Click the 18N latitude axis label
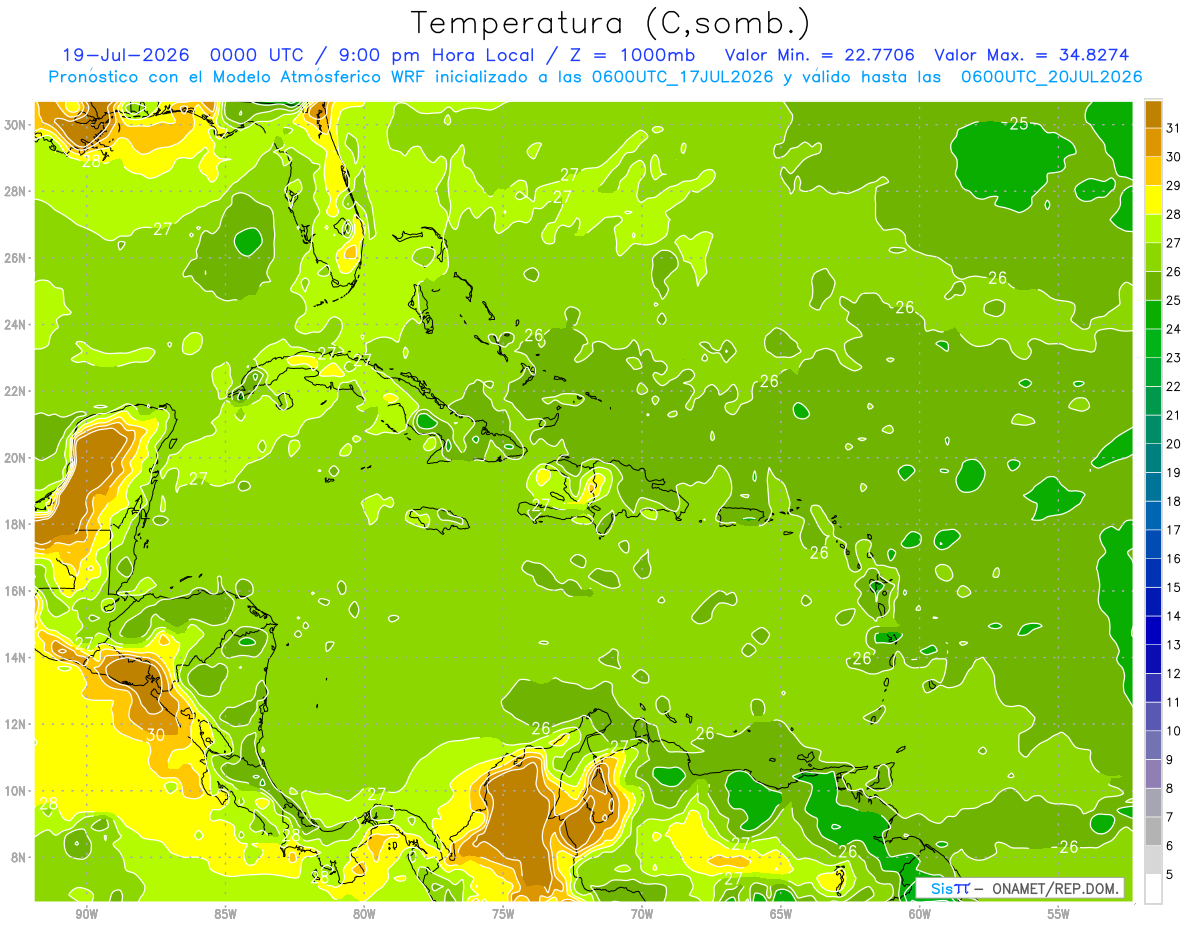Image resolution: width=1200 pixels, height=927 pixels. click(14, 524)
